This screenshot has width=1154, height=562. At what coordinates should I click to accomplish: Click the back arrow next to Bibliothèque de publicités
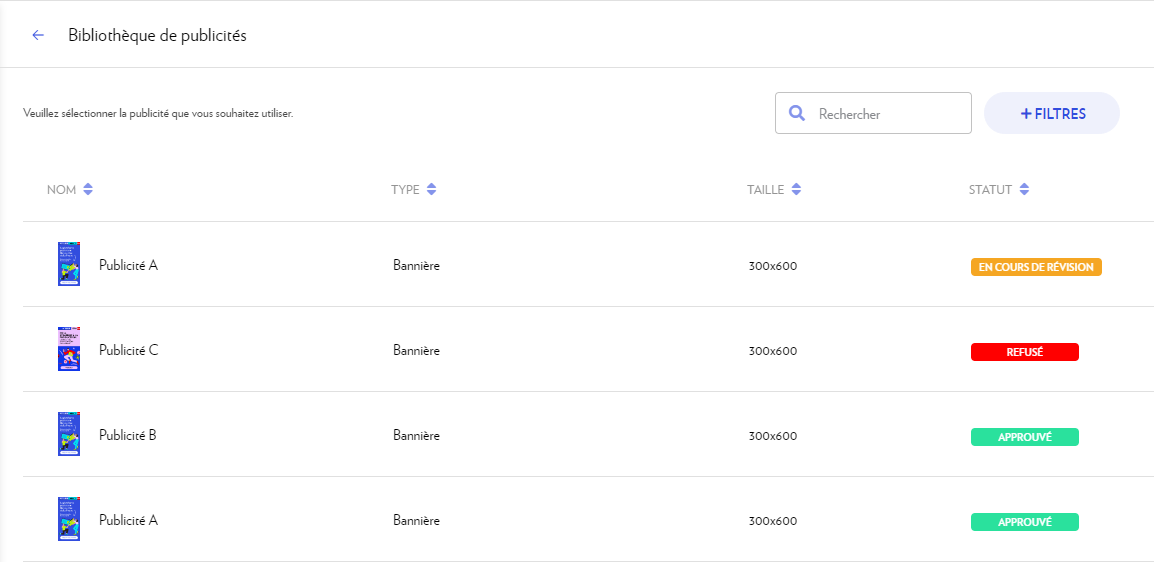pyautogui.click(x=38, y=35)
